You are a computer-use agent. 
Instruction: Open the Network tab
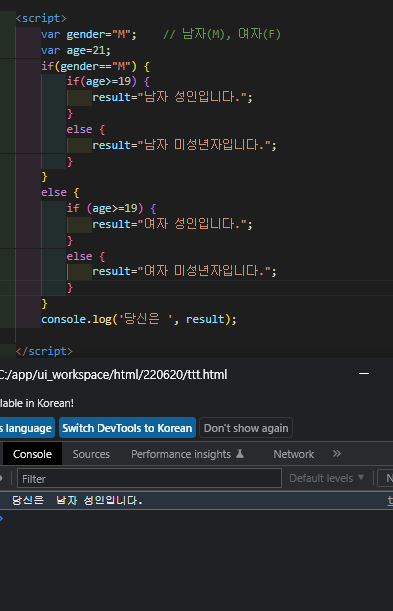pyautogui.click(x=294, y=454)
